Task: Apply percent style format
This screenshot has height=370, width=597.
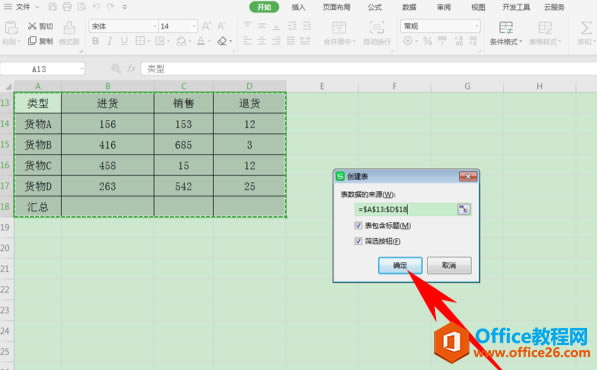Action: (x=428, y=41)
